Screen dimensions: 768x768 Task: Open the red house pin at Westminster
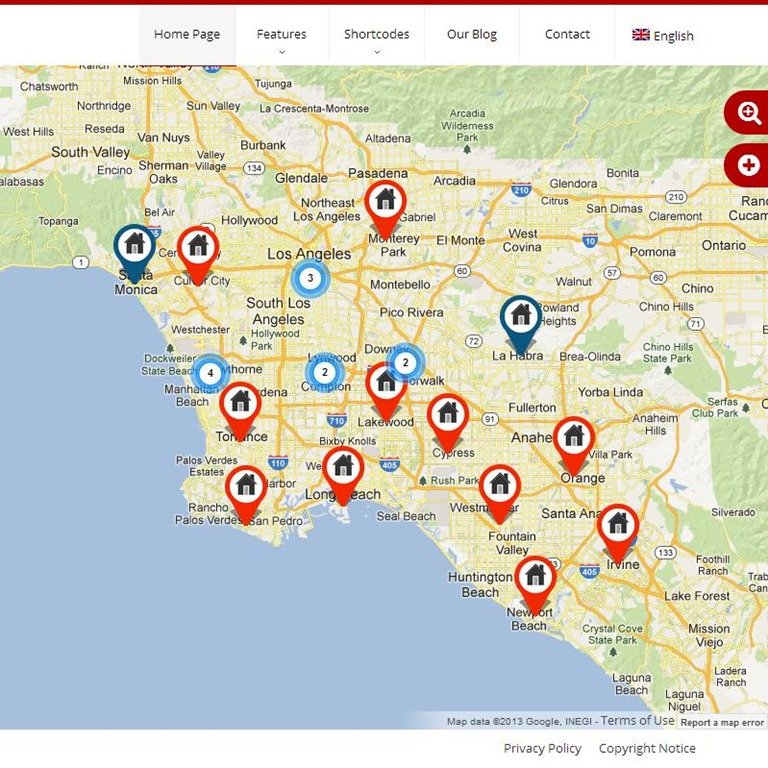[x=500, y=494]
